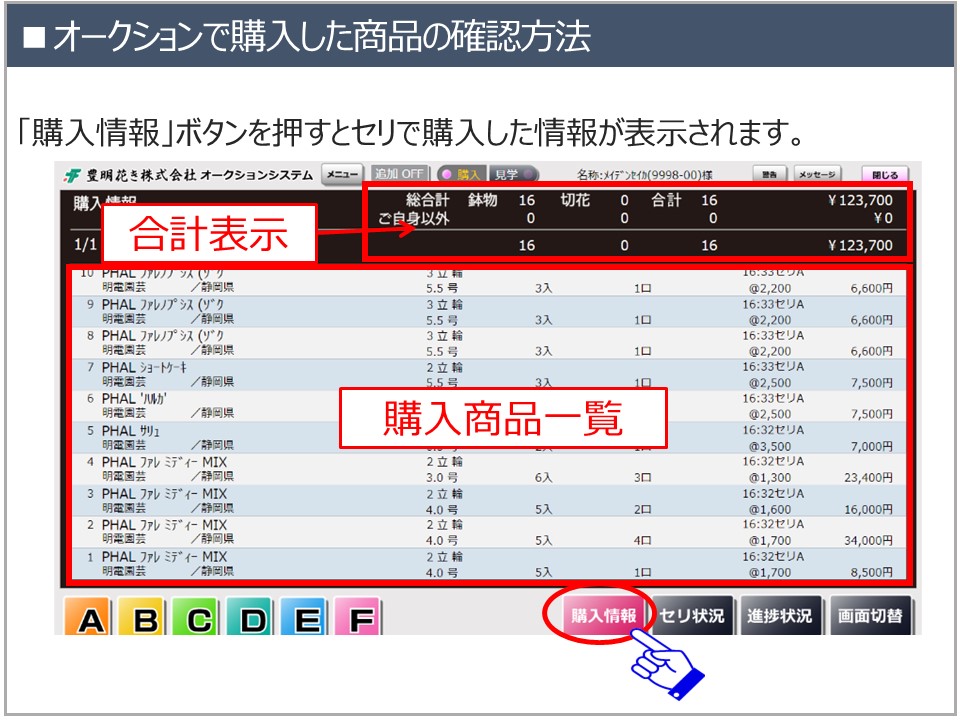Select the yellow B lane button

tap(146, 619)
